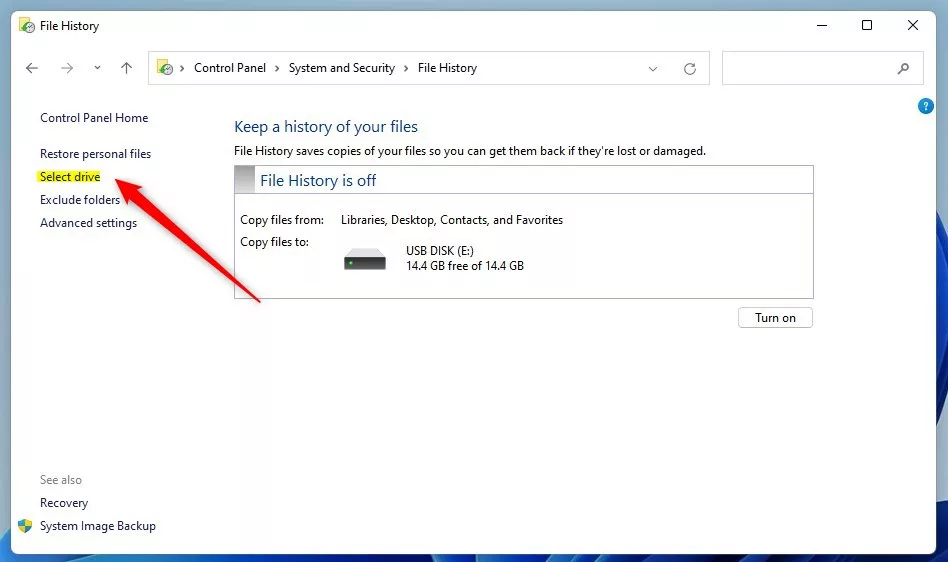Open the recent locations dropdown arrow
Image resolution: width=948 pixels, height=562 pixels.
coord(97,68)
